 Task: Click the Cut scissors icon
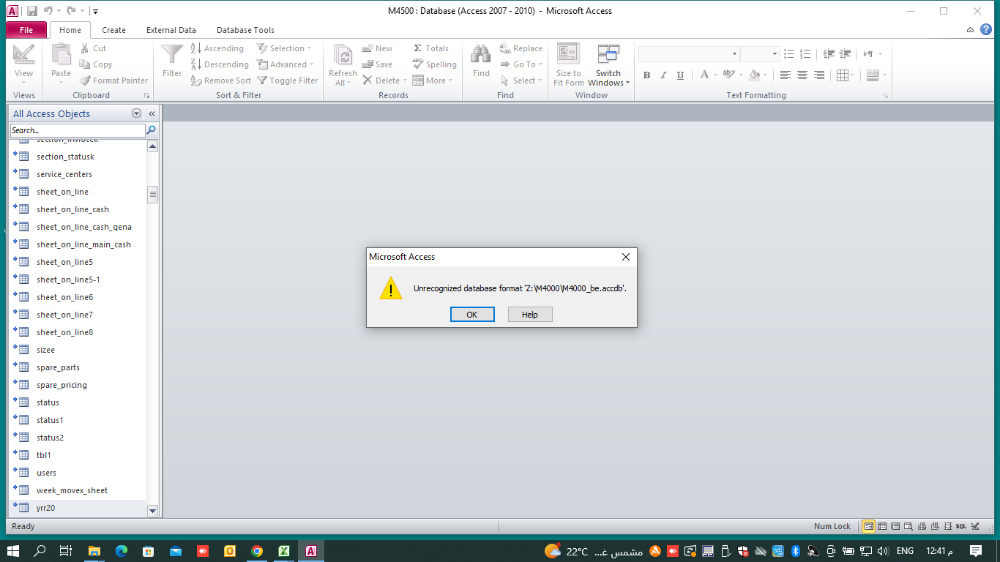(x=85, y=48)
